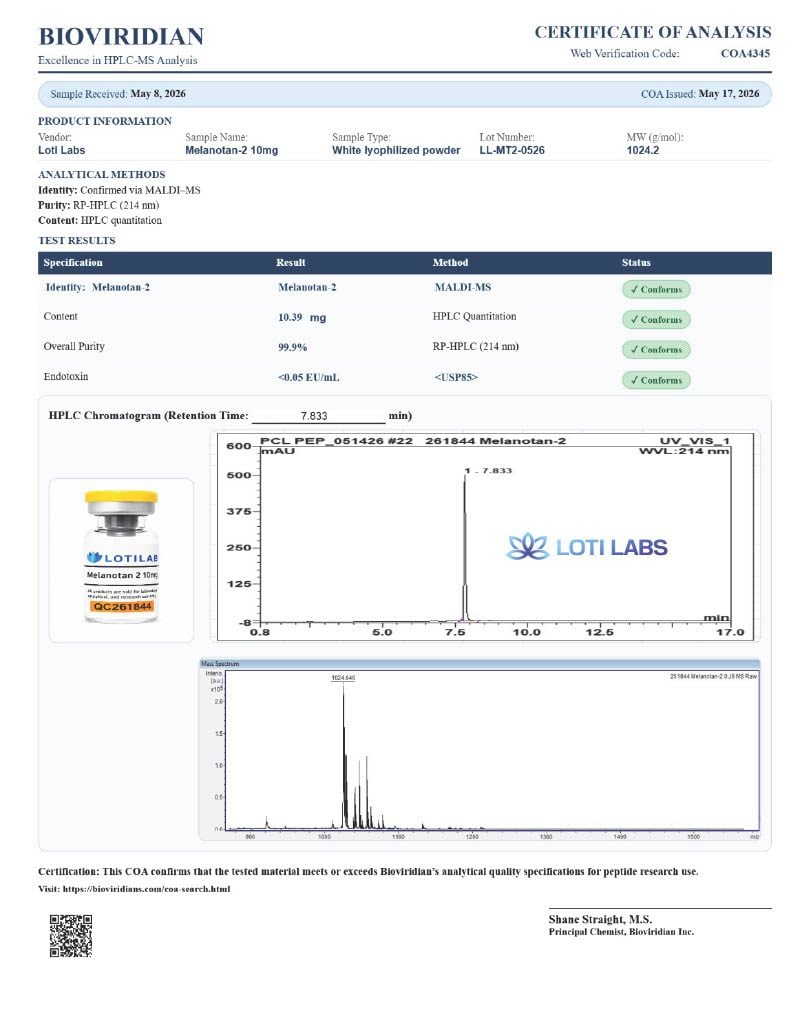Click the BIOVIRIDIAN logo heading
The image size is (791, 1024).
coord(121,37)
